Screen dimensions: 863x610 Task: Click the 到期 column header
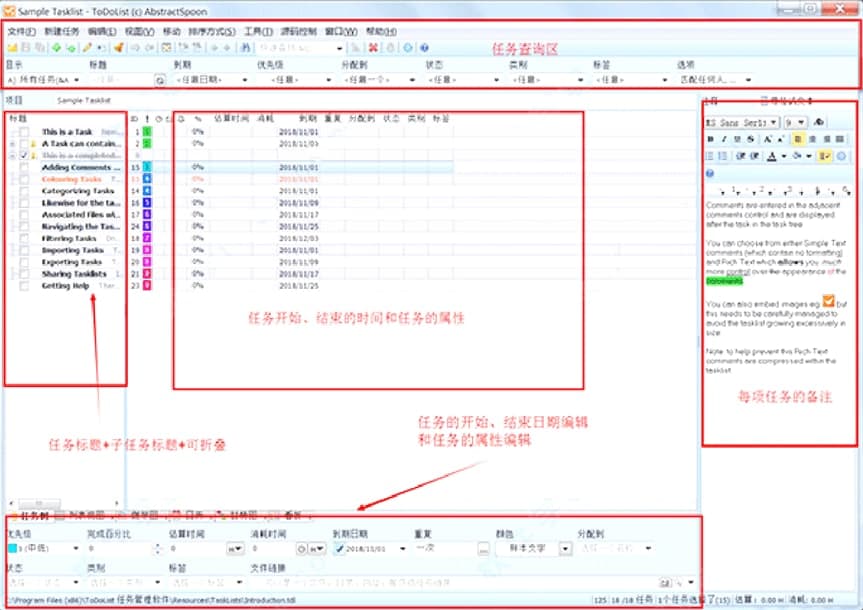click(308, 118)
